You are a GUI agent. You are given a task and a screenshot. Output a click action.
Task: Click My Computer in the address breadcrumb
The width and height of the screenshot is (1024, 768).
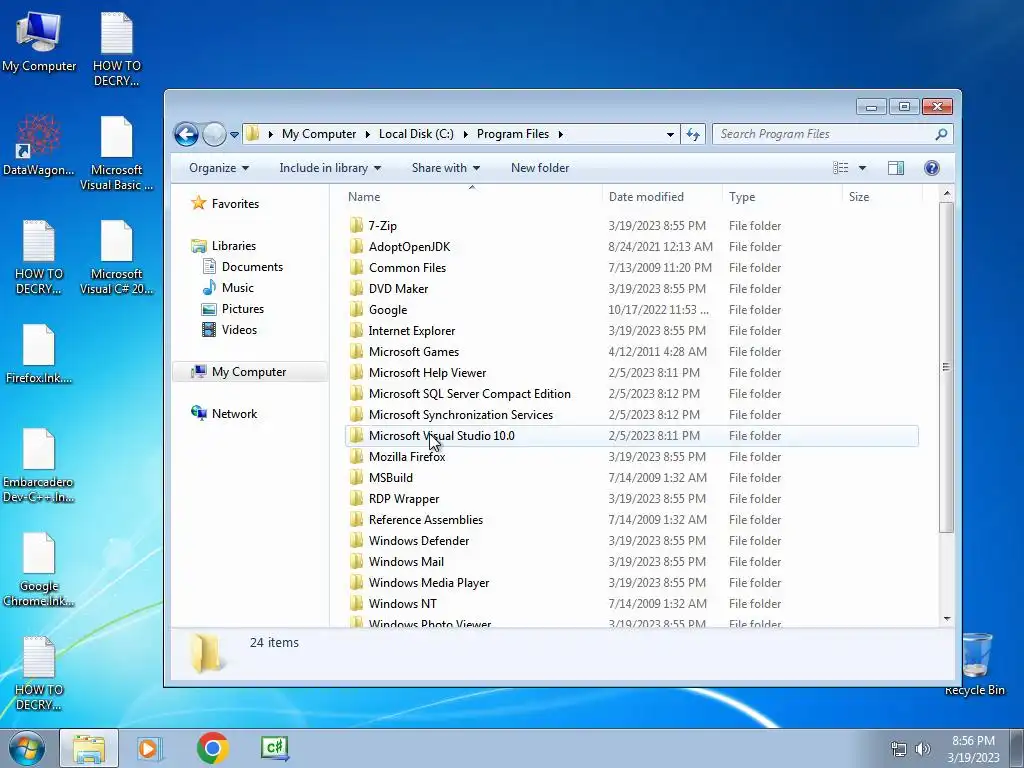[319, 134]
